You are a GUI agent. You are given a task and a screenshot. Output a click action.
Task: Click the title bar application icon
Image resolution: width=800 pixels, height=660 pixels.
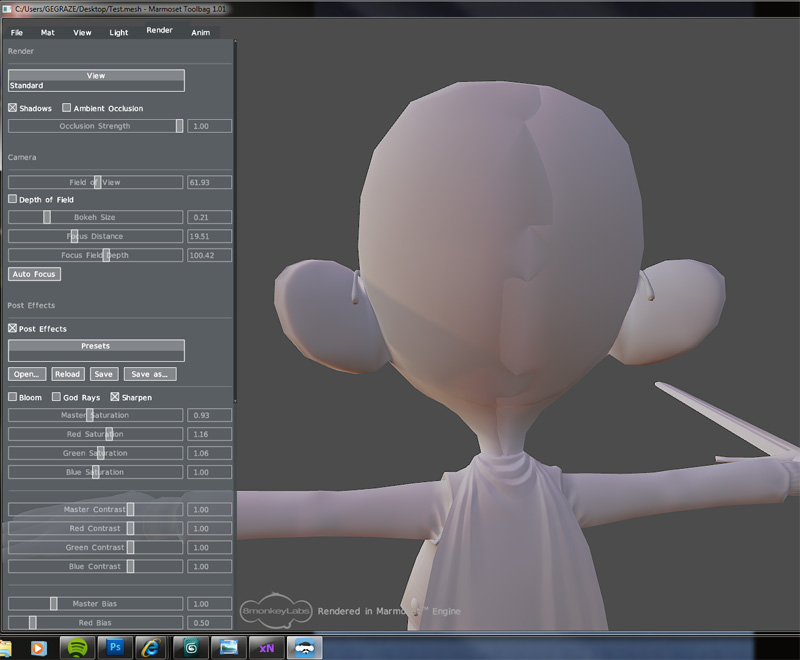(7, 9)
